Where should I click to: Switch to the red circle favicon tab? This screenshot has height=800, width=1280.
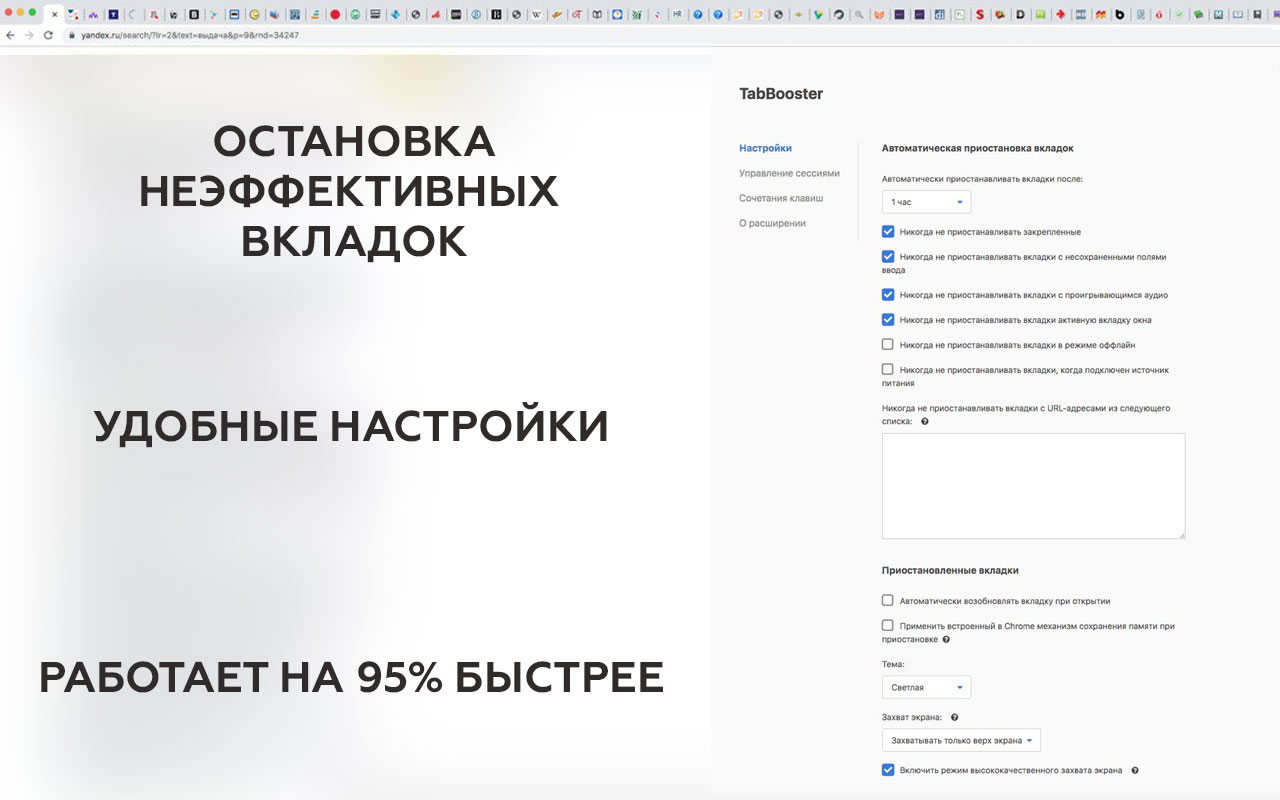click(335, 15)
